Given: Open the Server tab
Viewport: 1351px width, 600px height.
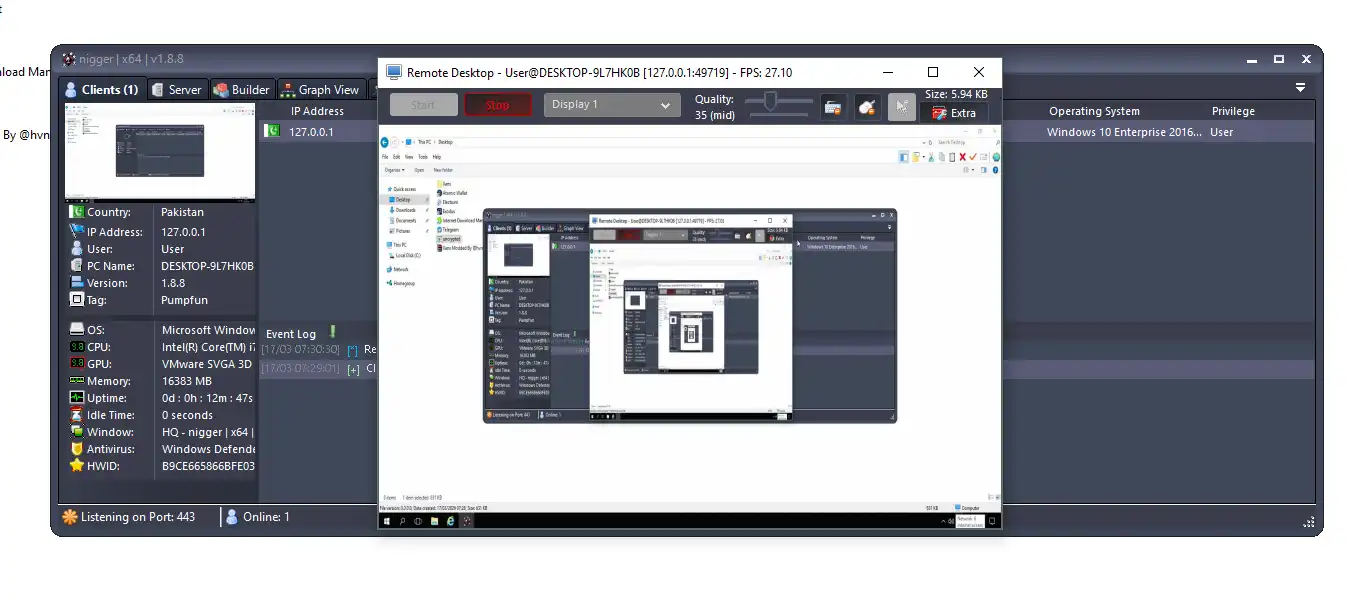Looking at the screenshot, I should [x=177, y=89].
